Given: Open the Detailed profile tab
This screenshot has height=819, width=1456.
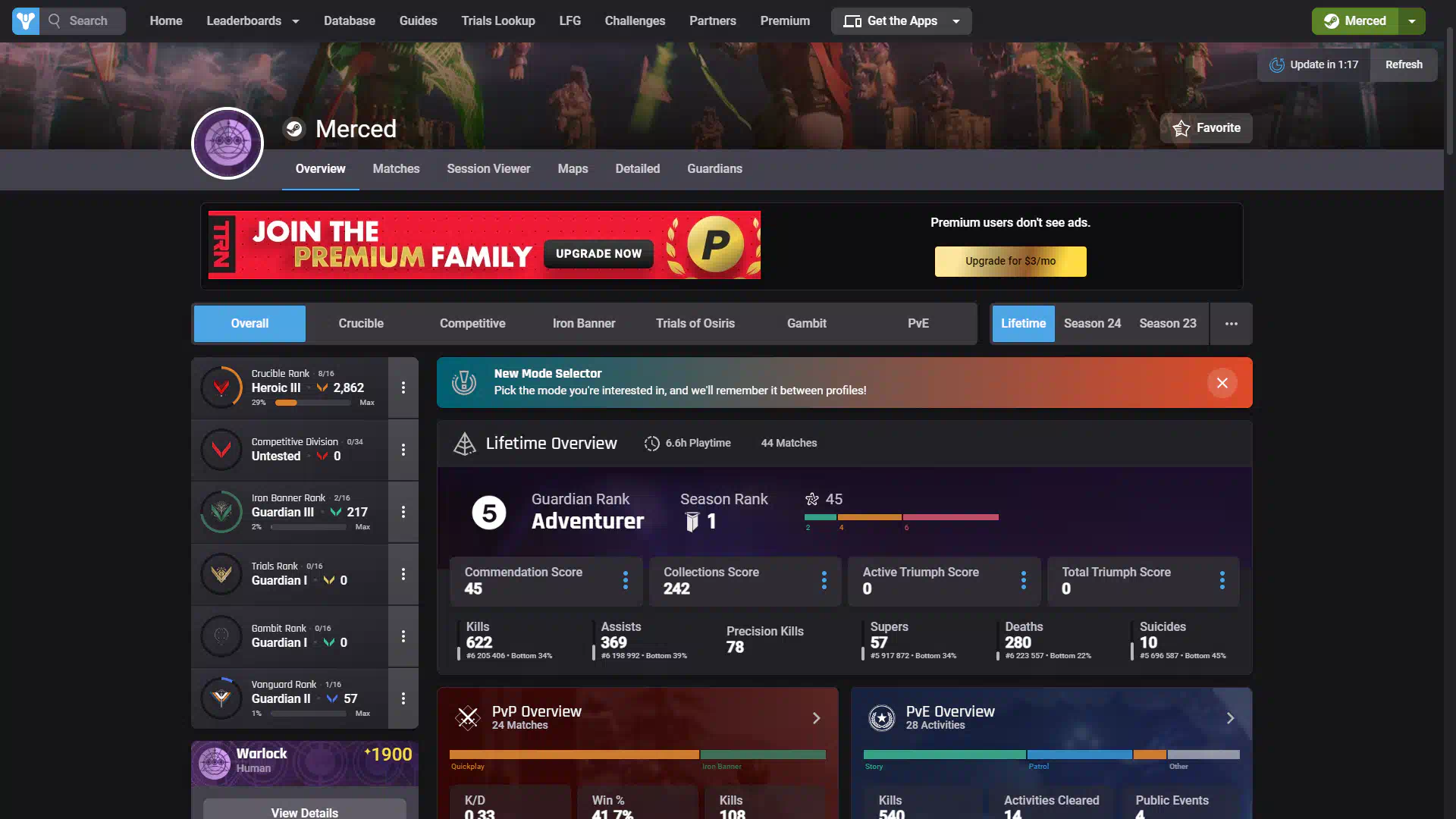Looking at the screenshot, I should click(x=638, y=169).
